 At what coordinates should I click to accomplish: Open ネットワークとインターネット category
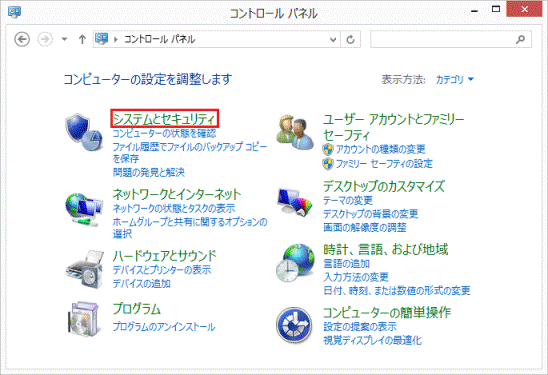pyautogui.click(x=177, y=194)
